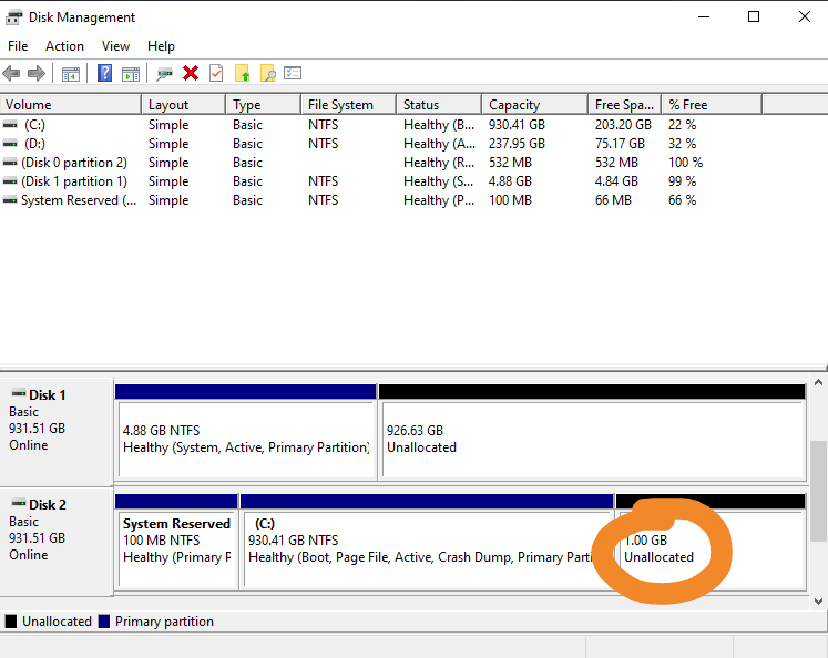Click the Forward arrow toolbar icon
This screenshot has width=828, height=658.
coord(36,73)
